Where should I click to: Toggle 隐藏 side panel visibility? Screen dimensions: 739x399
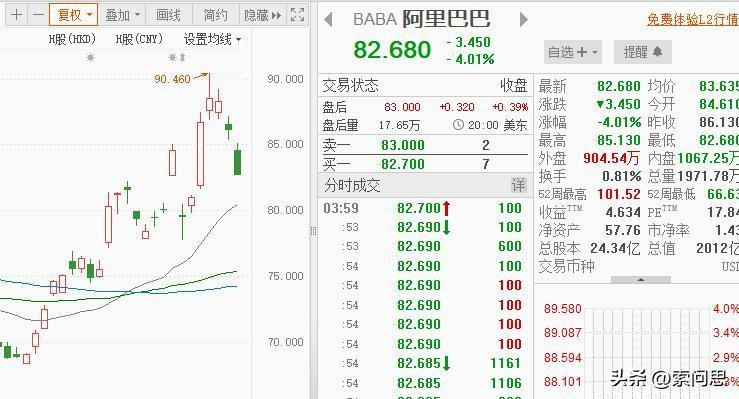[263, 15]
